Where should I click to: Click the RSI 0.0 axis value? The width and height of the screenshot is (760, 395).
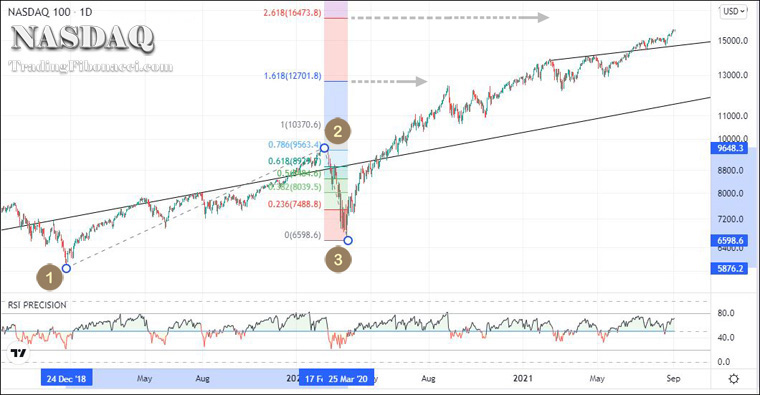(724, 362)
